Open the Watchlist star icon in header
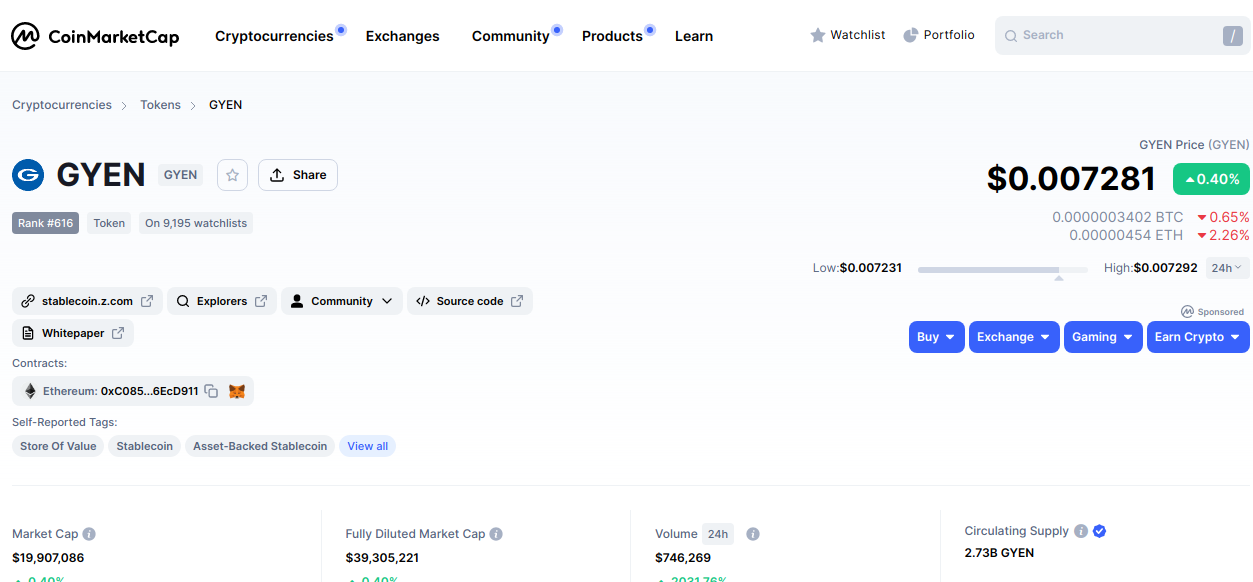The width and height of the screenshot is (1253, 582). pyautogui.click(x=818, y=35)
